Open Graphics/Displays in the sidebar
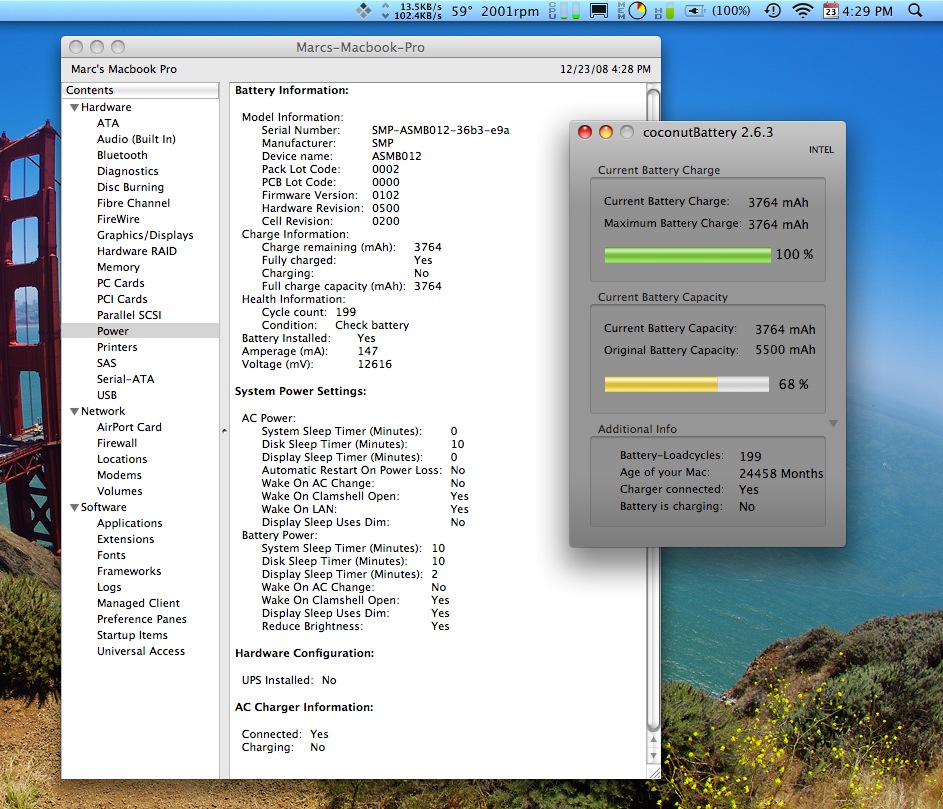This screenshot has height=809, width=943. click(145, 235)
